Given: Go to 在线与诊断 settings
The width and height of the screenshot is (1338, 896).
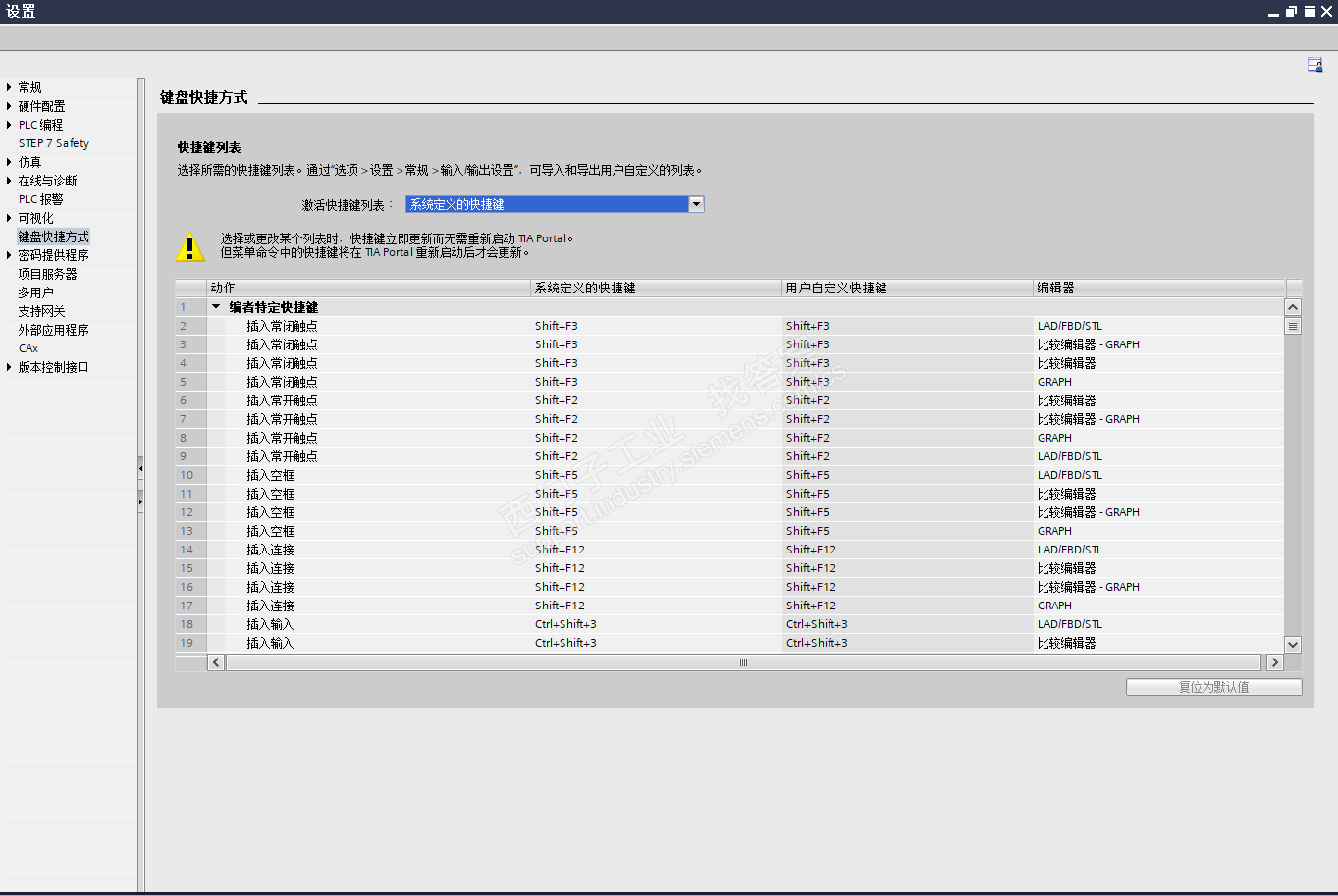Looking at the screenshot, I should click(x=47, y=181).
